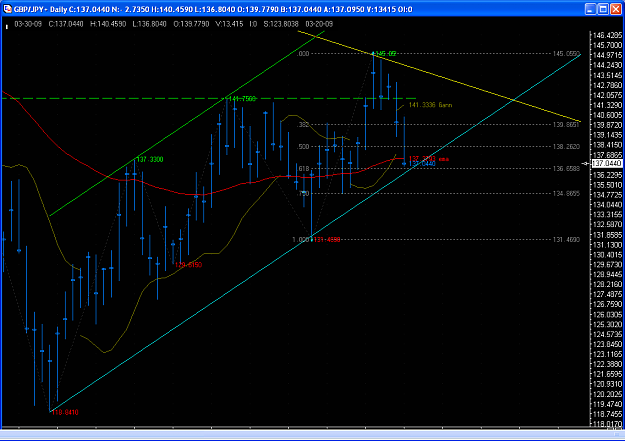Click the 141.3336 Gann indicator label
Image resolution: width=625 pixels, height=441 pixels.
(x=430, y=105)
